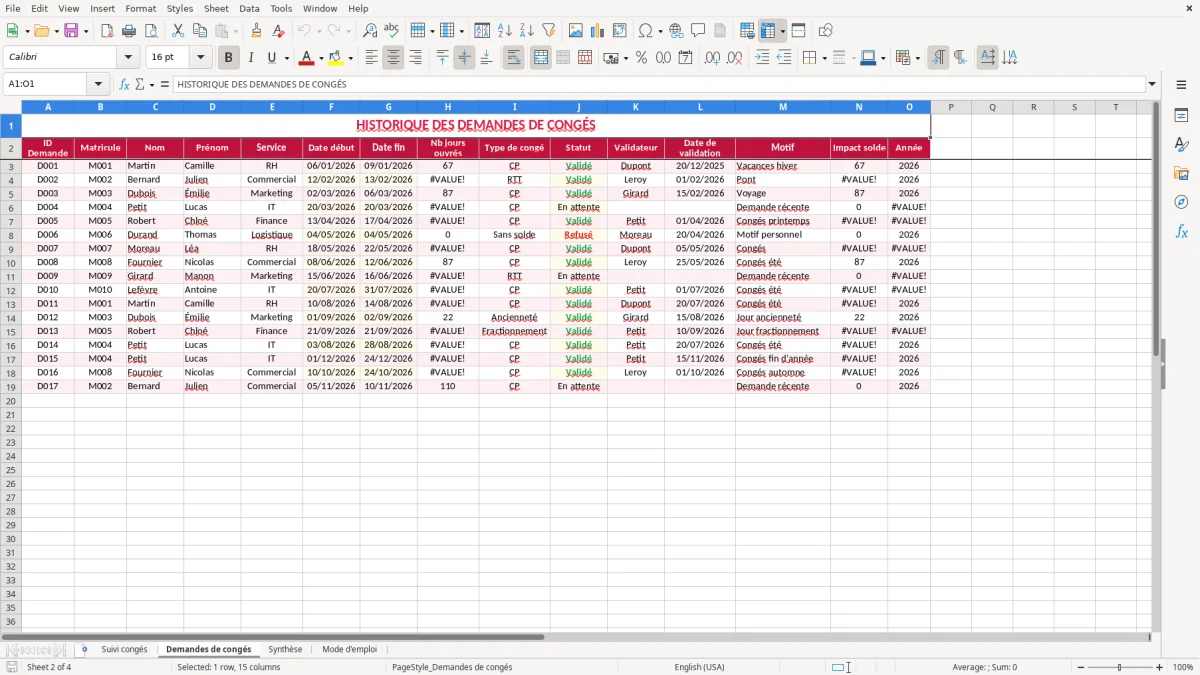Click the zoom in plus button
The image size is (1200, 675).
click(1159, 667)
